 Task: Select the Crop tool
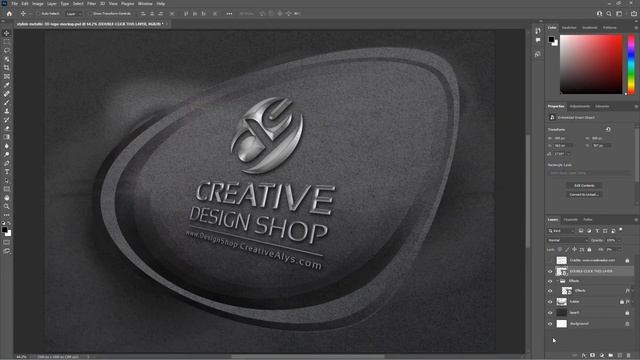click(7, 68)
